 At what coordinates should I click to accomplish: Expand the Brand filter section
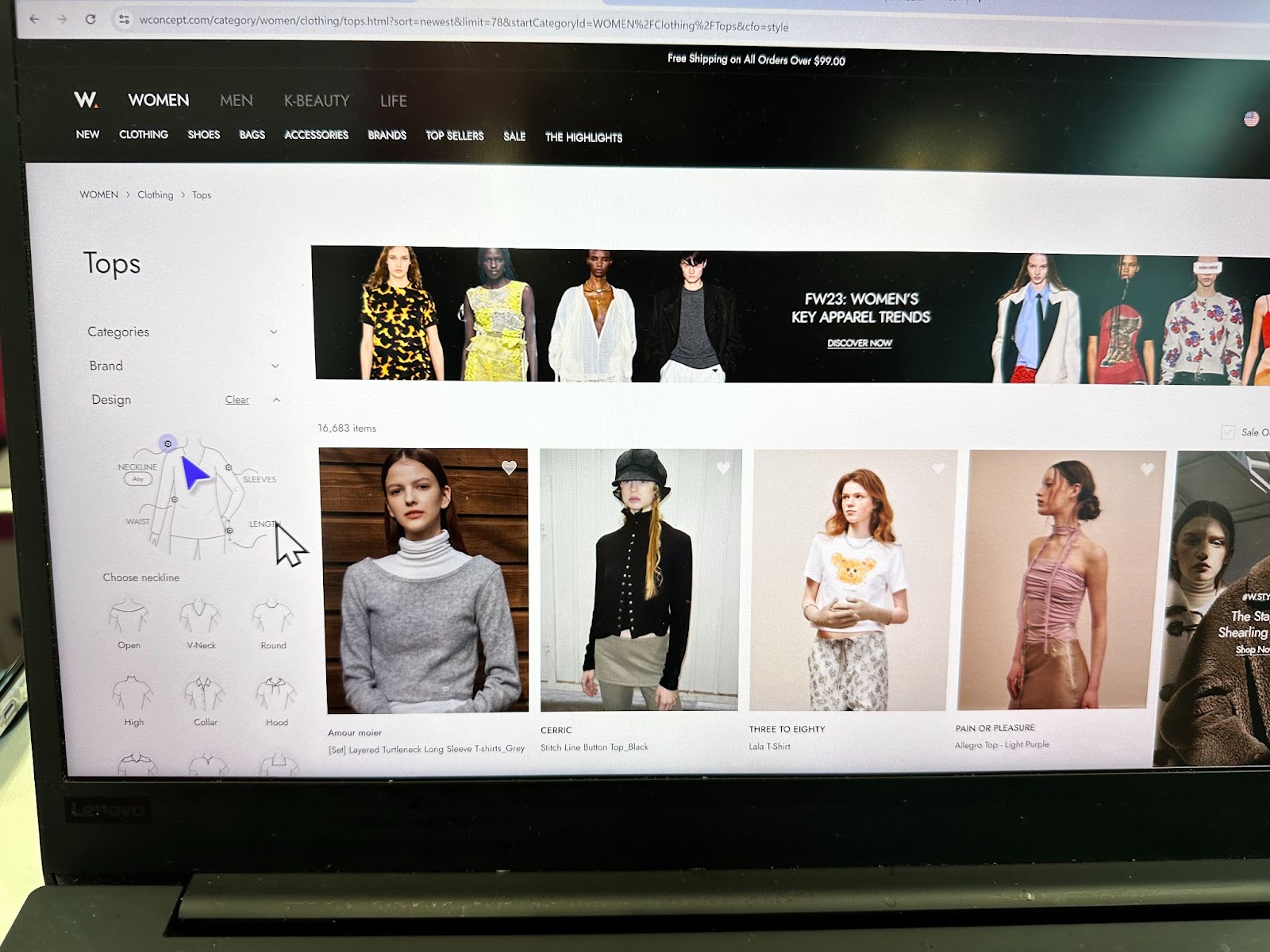275,366
